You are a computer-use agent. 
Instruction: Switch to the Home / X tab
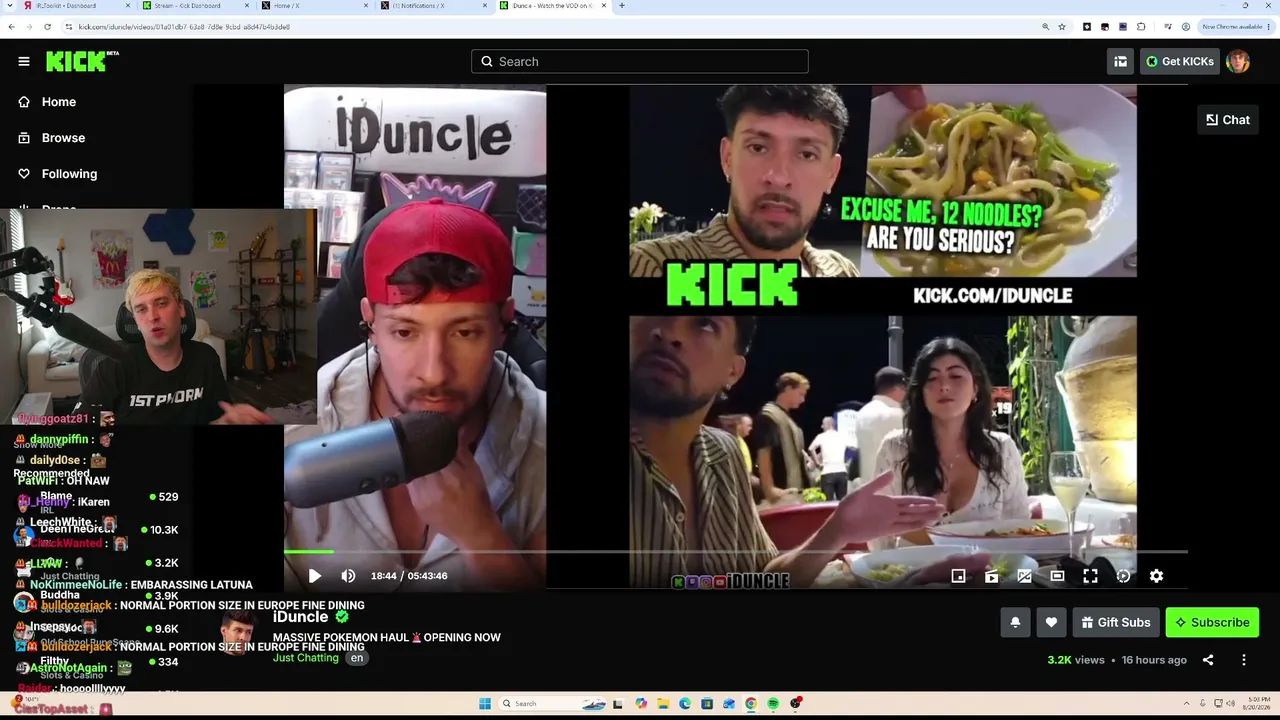click(314, 6)
